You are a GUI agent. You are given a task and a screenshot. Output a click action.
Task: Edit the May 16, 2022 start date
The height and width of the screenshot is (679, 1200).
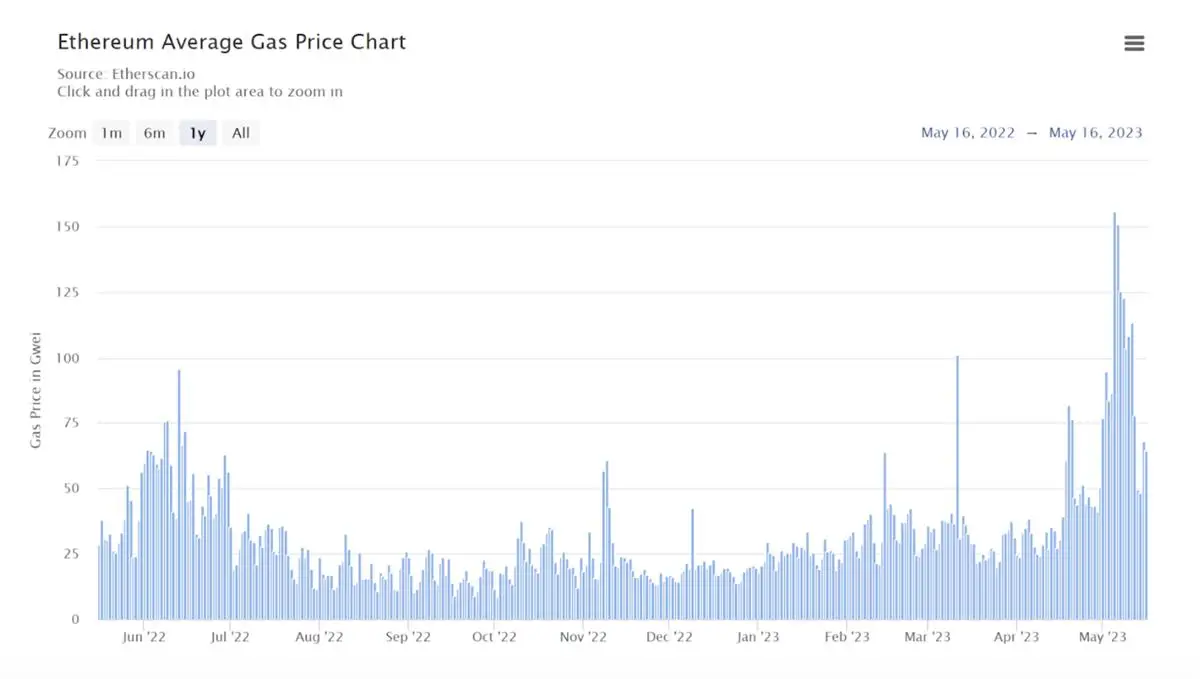coord(968,133)
